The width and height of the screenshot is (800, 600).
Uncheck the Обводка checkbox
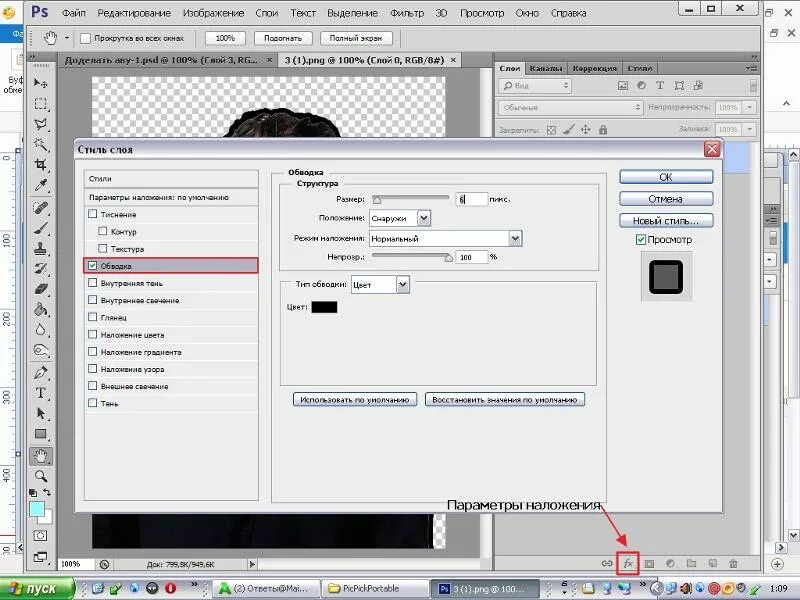click(92, 265)
